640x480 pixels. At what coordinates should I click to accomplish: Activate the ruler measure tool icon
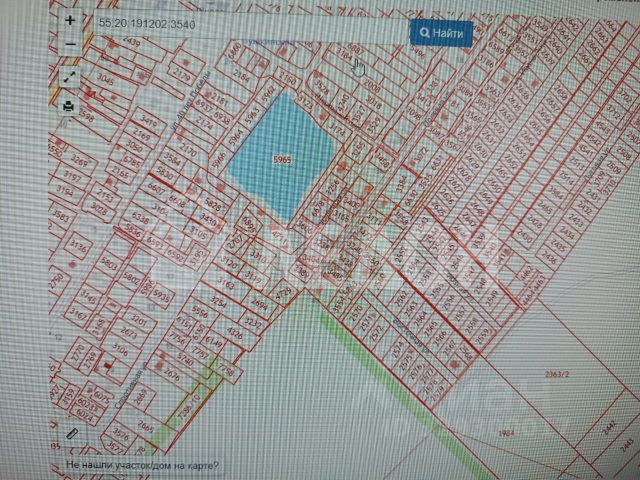click(x=72, y=433)
